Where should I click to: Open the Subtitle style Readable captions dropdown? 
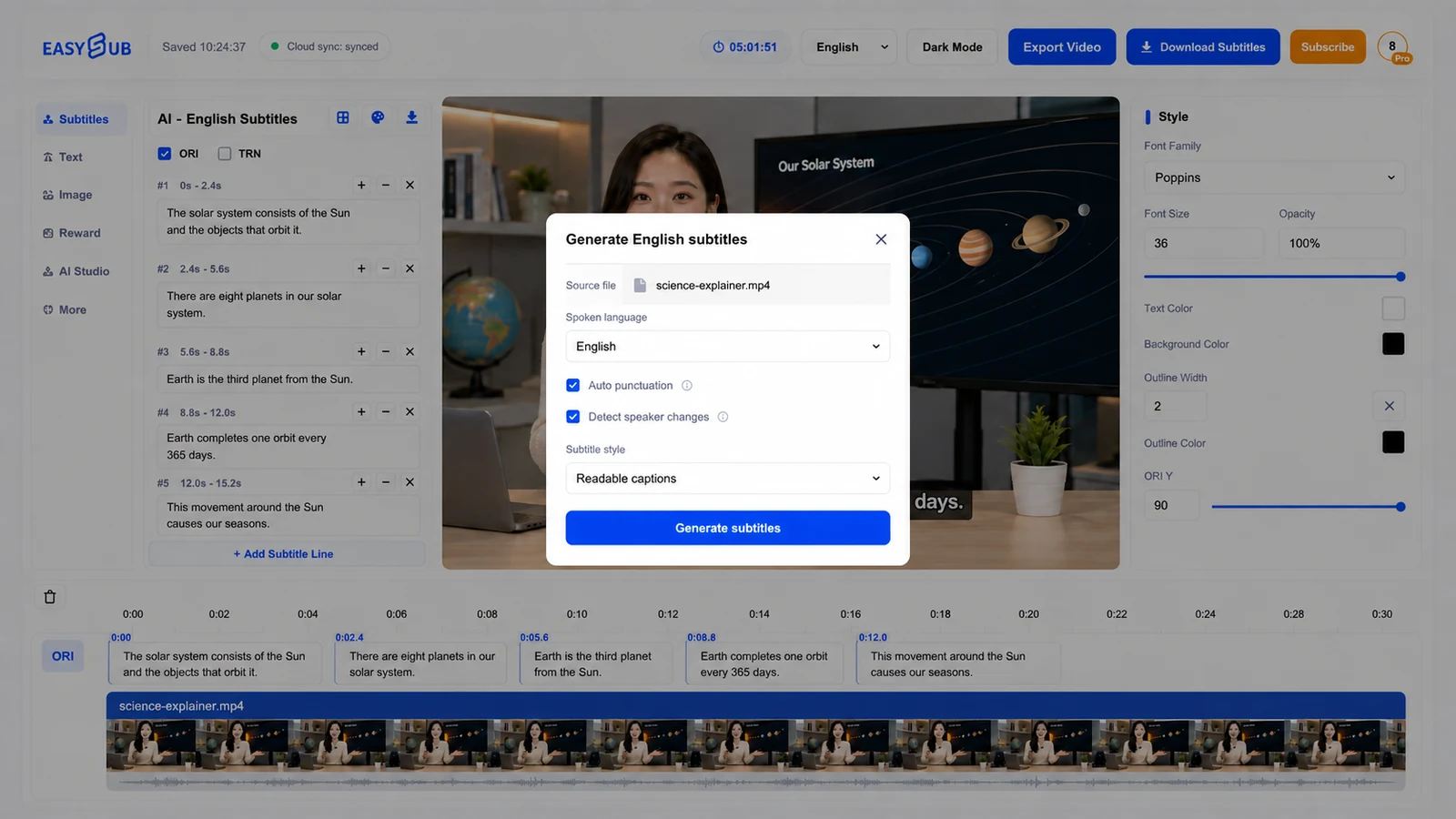click(727, 479)
